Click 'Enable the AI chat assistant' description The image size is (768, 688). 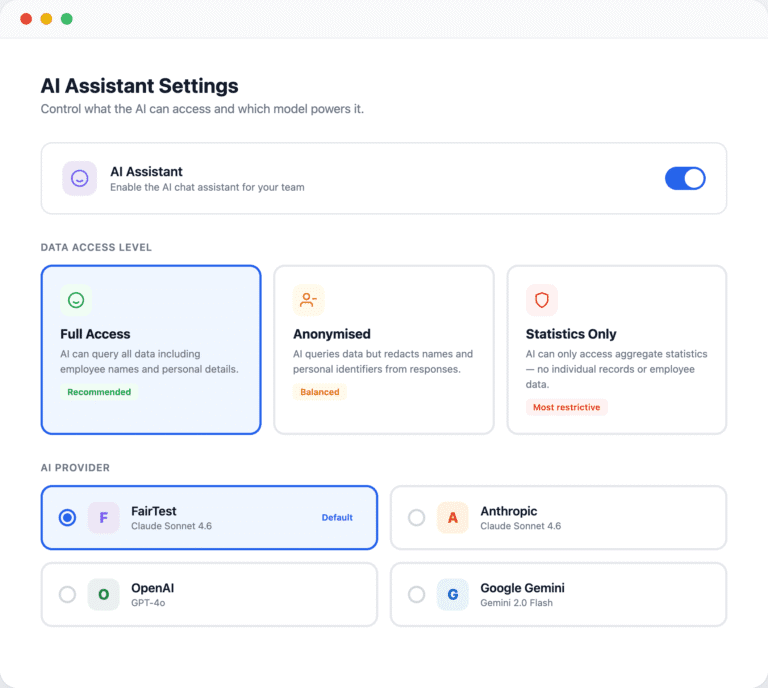click(x=207, y=187)
